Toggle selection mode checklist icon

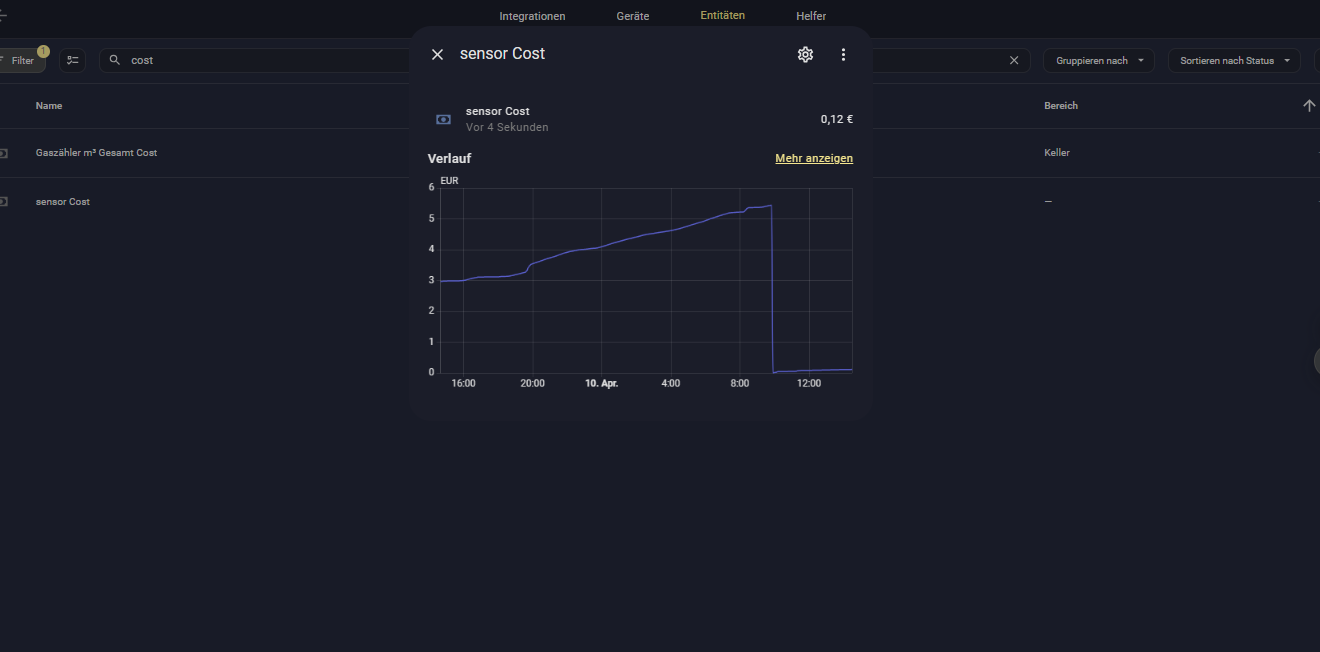(x=72, y=60)
